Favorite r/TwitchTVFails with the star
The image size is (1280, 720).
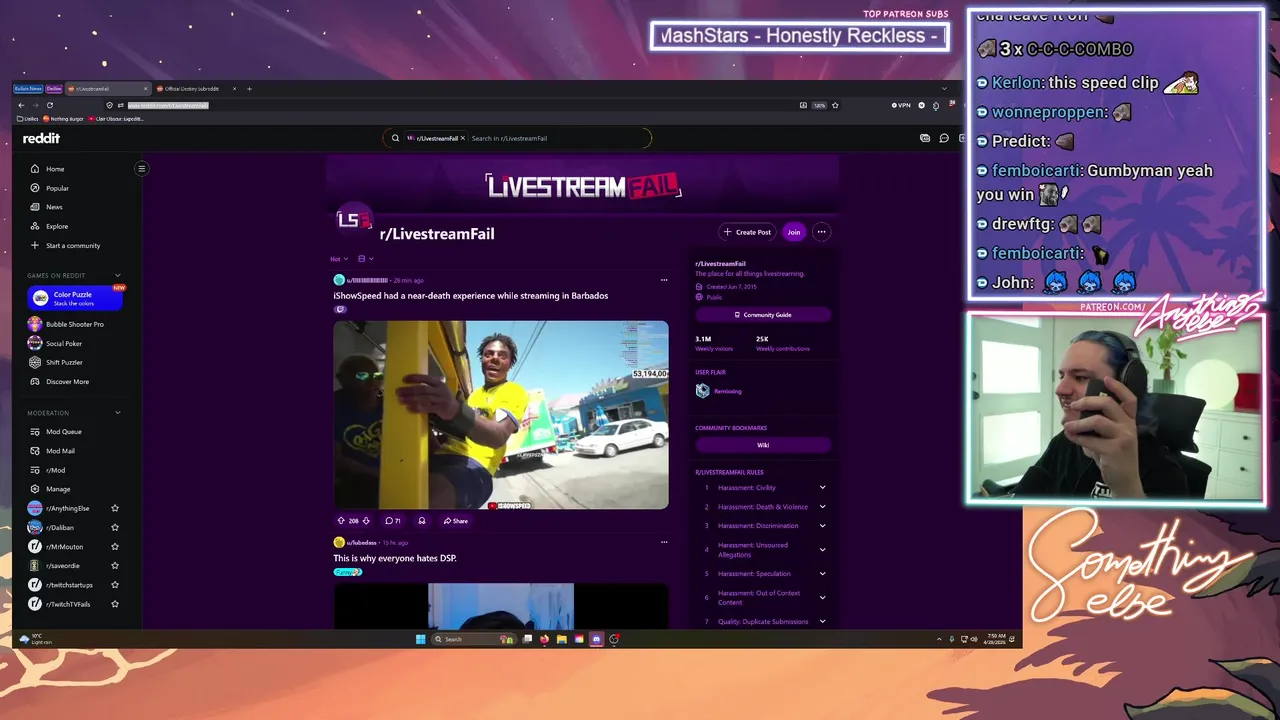point(115,603)
